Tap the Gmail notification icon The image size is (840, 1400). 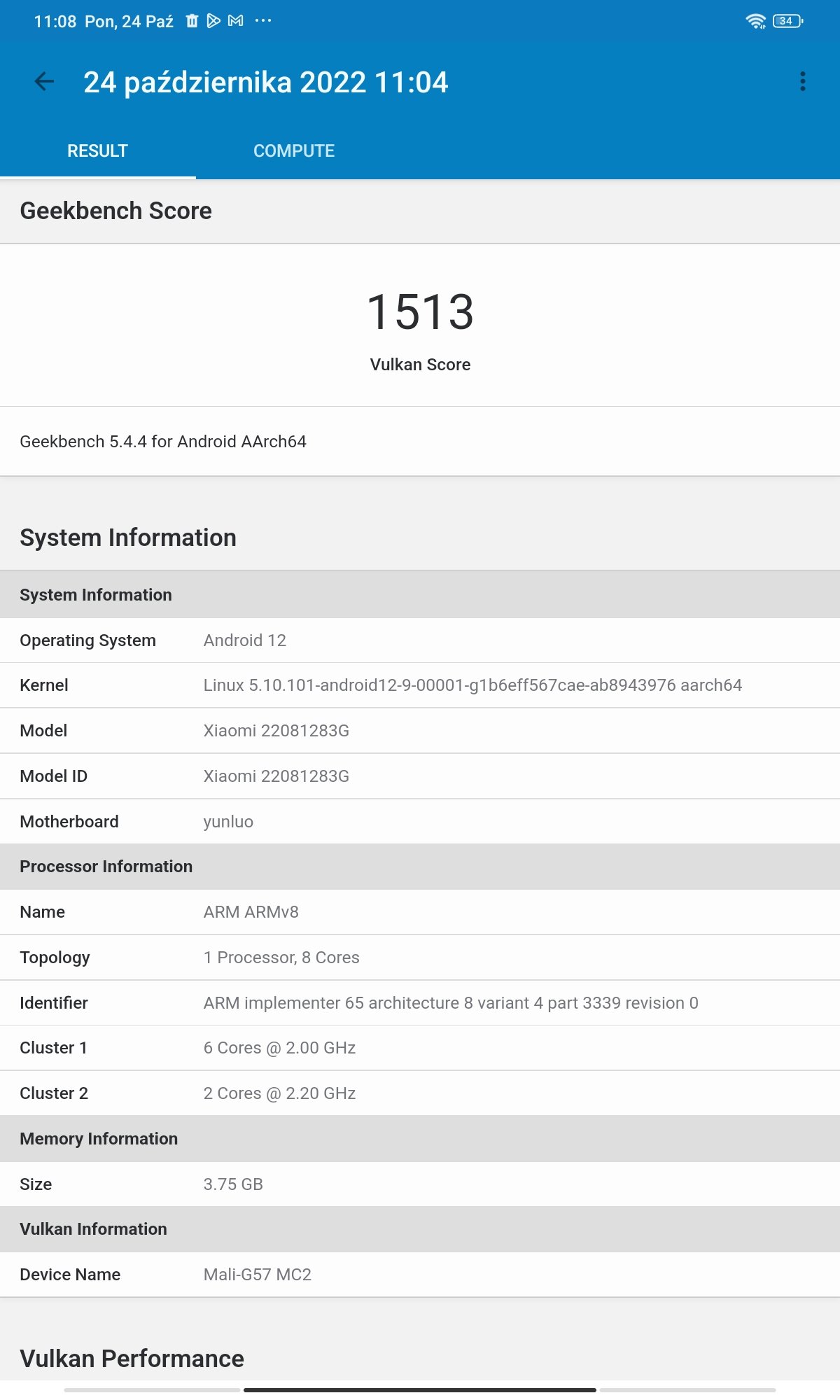point(236,21)
